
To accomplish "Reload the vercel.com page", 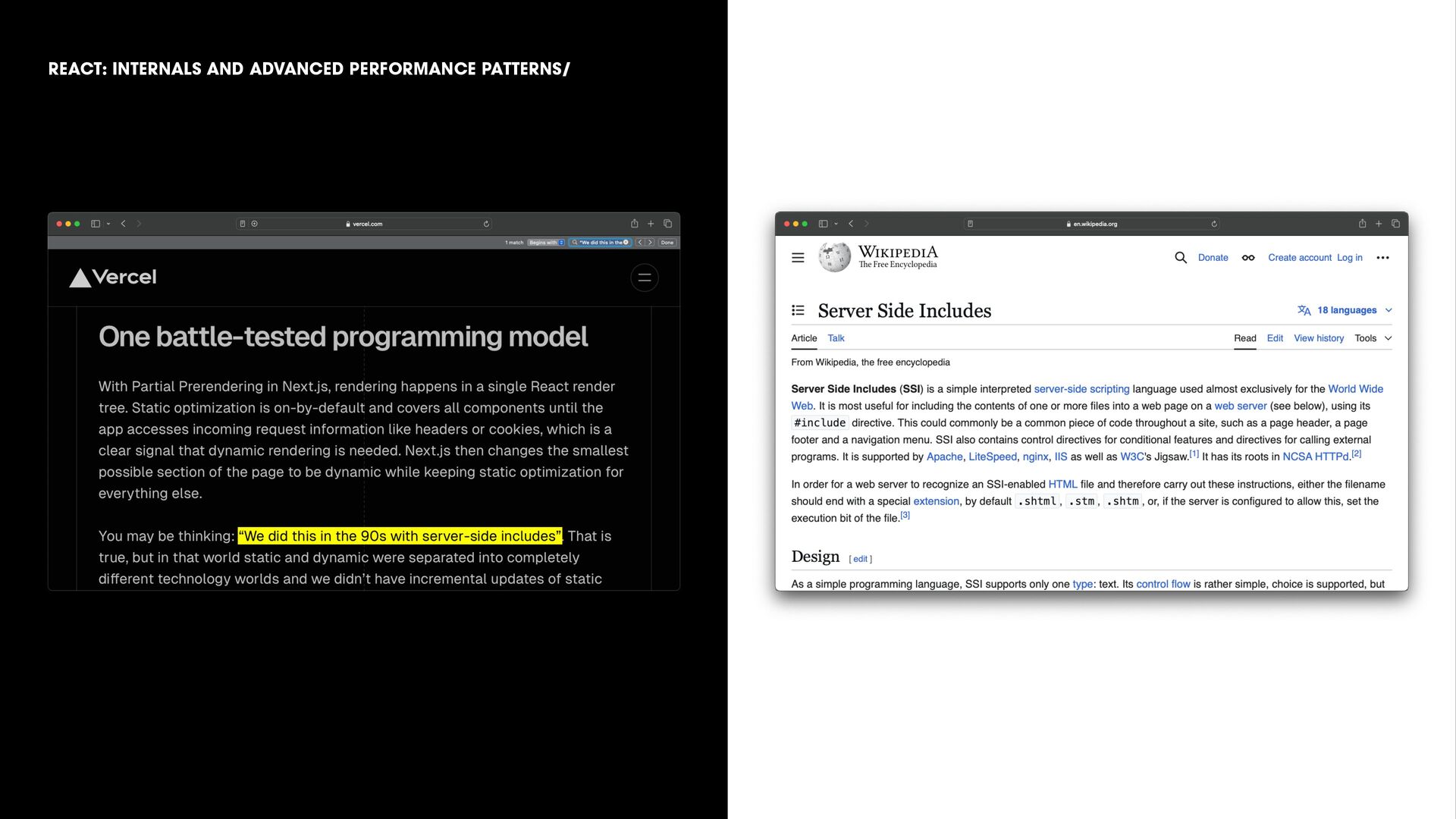I will click(486, 224).
